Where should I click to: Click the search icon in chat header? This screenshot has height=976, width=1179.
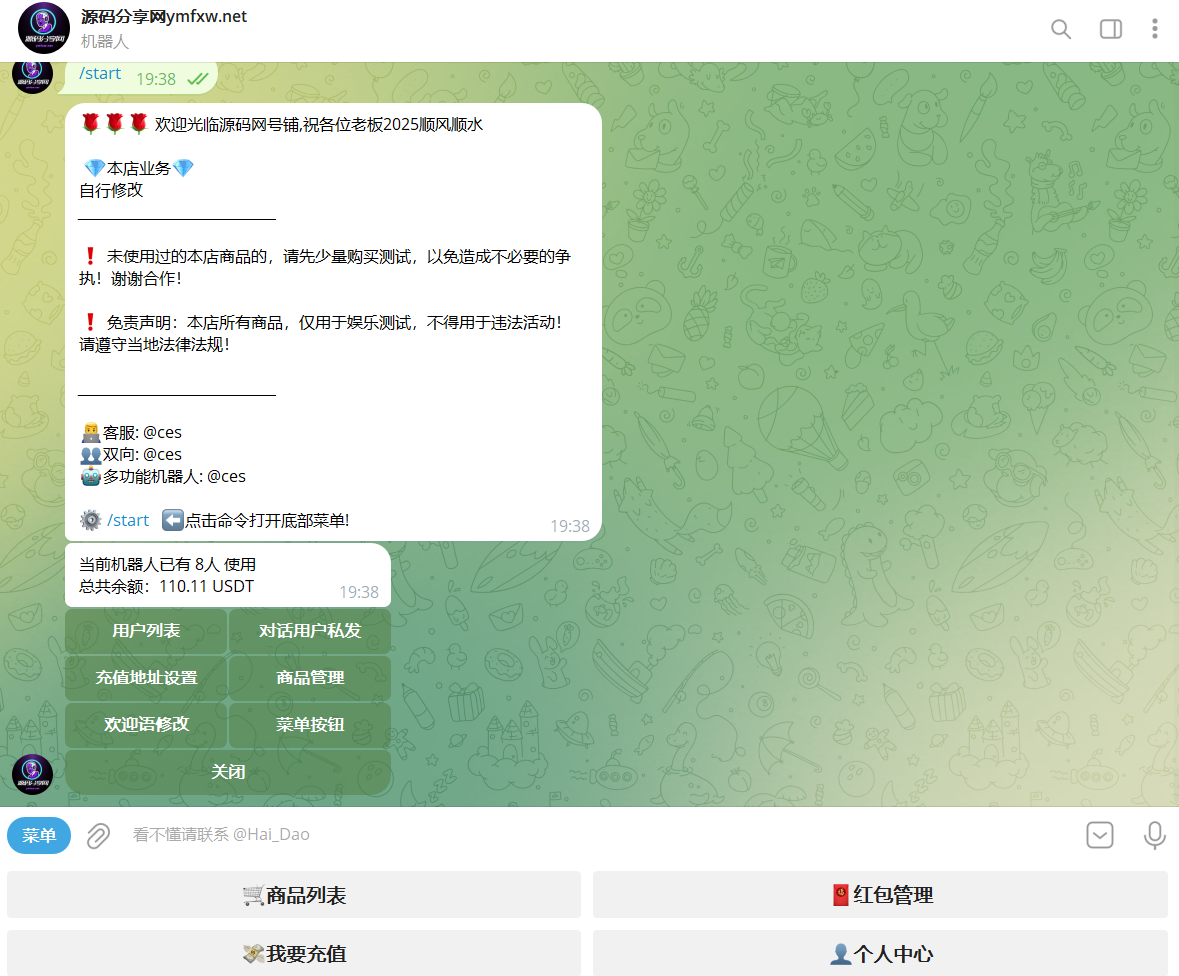[1061, 29]
